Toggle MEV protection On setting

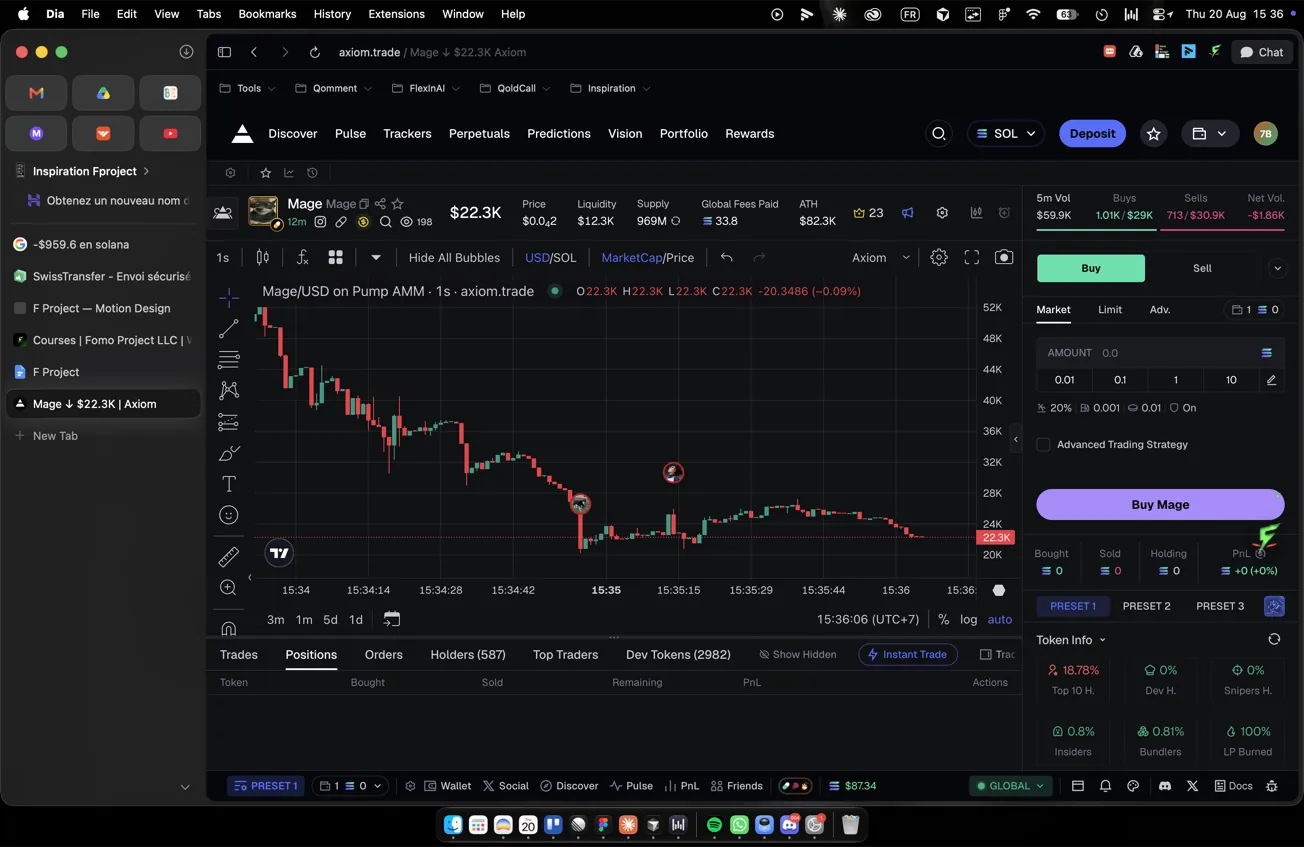1182,408
